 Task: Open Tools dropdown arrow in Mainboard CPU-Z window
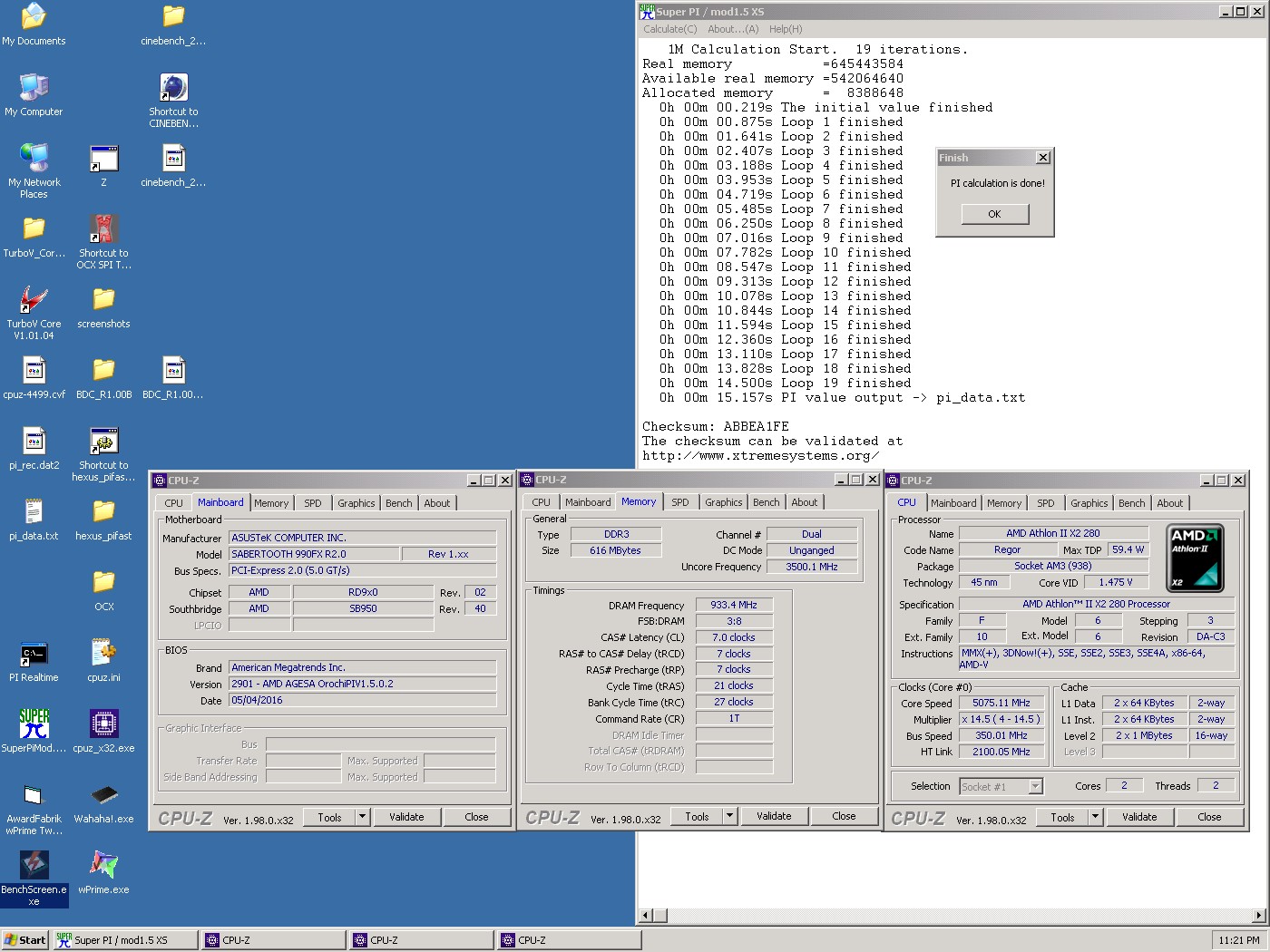pos(362,817)
